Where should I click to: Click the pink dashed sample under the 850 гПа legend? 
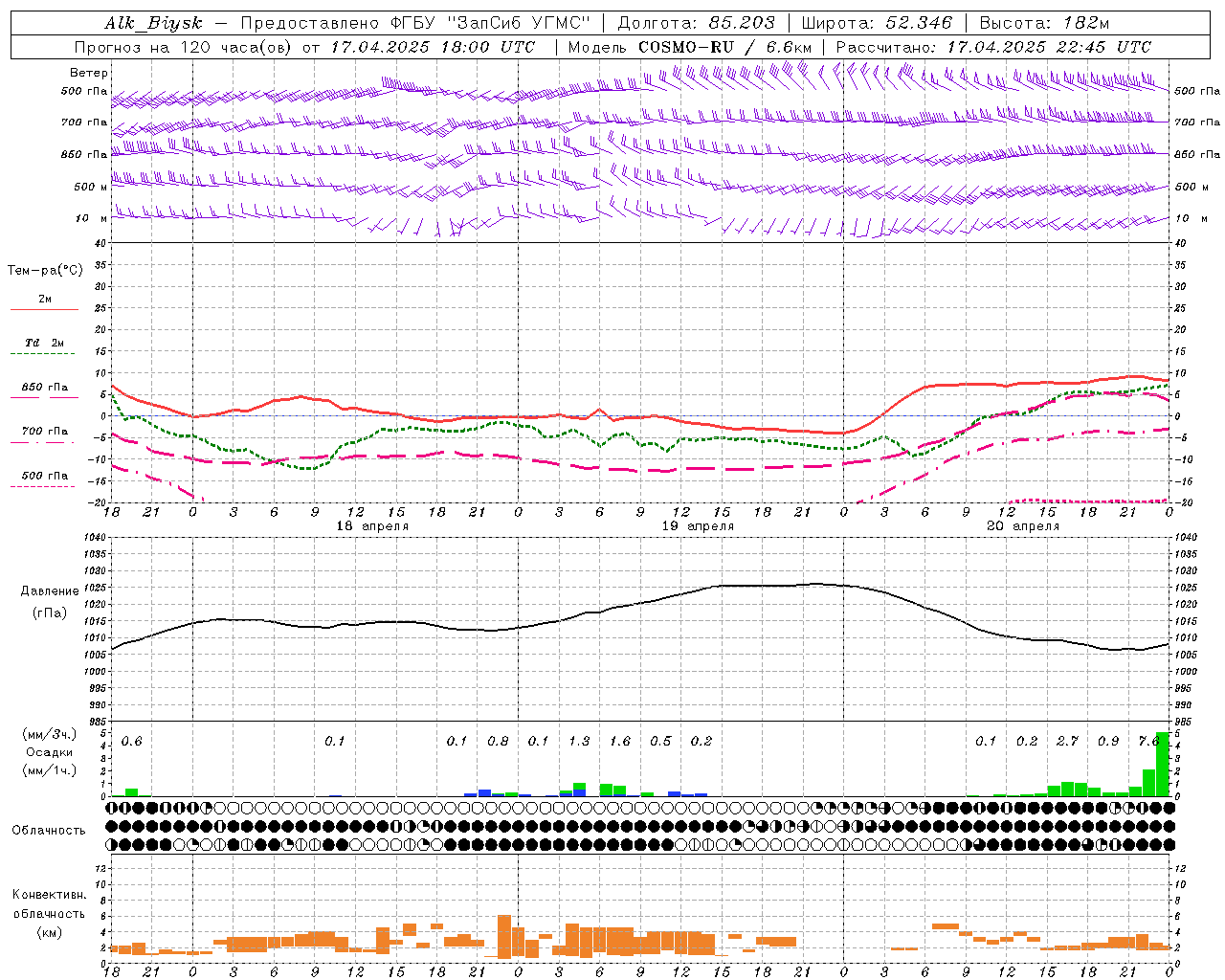pyautogui.click(x=42, y=398)
